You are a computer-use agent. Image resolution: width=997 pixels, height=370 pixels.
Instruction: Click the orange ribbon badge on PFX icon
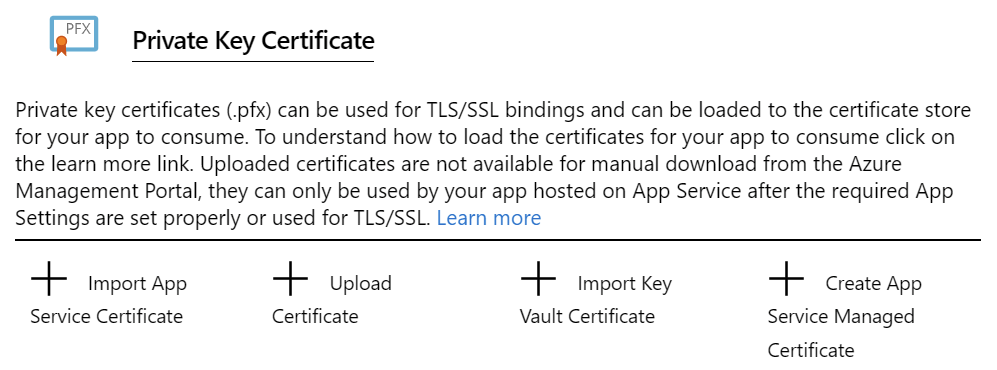point(61,45)
